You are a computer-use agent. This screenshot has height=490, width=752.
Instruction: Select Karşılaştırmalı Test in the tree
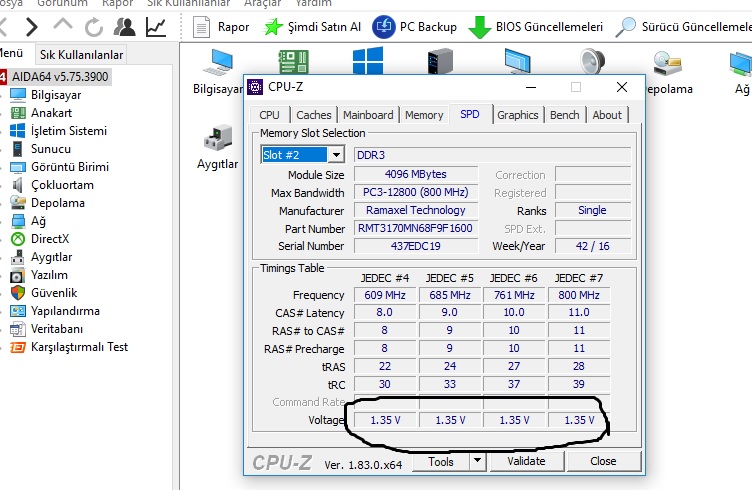click(x=79, y=347)
